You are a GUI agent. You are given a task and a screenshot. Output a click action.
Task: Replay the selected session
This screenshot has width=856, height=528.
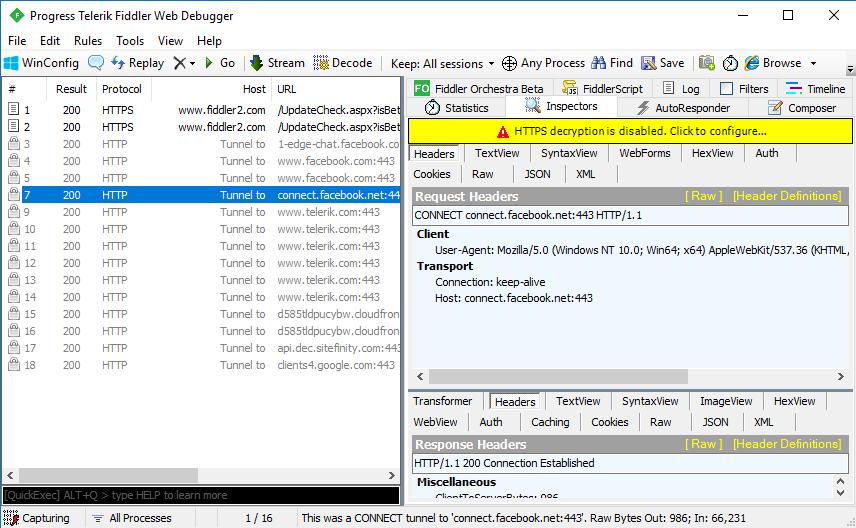click(138, 63)
